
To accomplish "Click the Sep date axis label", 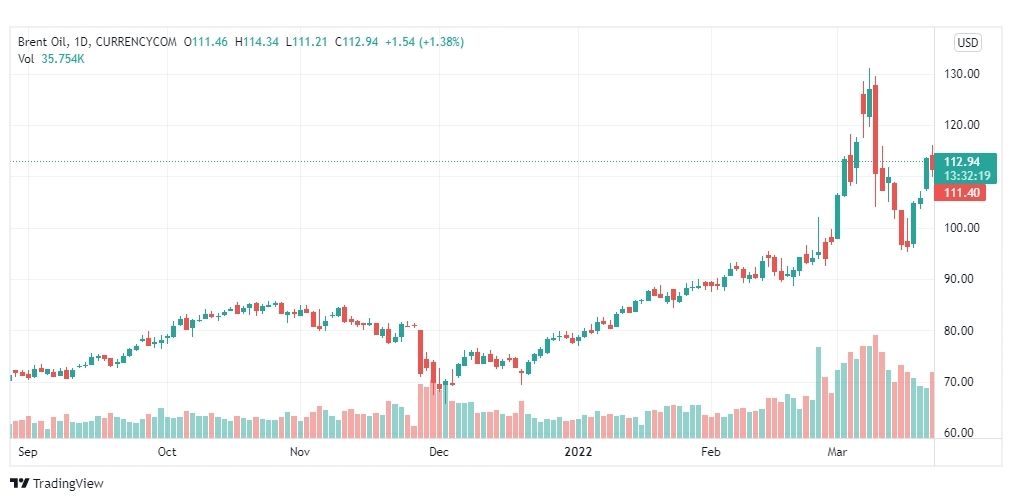I will tap(28, 452).
